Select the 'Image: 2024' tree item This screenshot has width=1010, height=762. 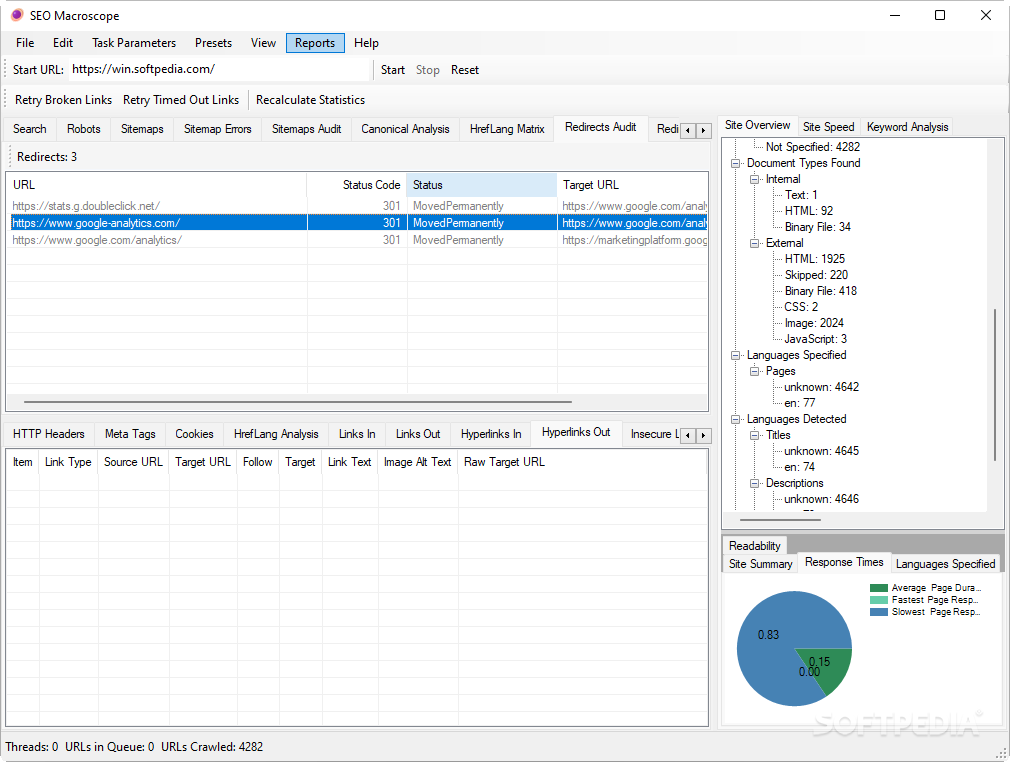[814, 323]
